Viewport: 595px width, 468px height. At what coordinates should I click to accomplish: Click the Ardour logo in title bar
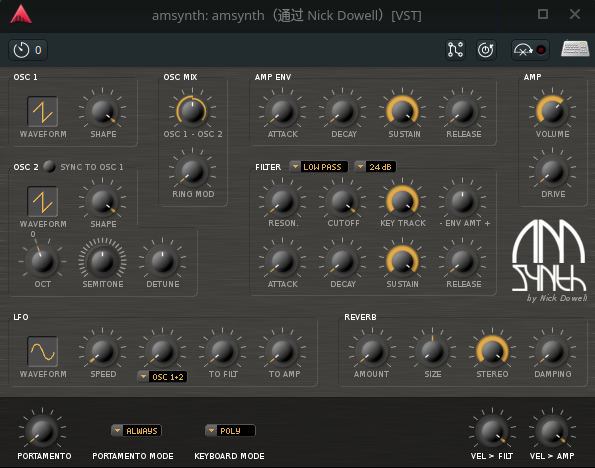(x=21, y=14)
